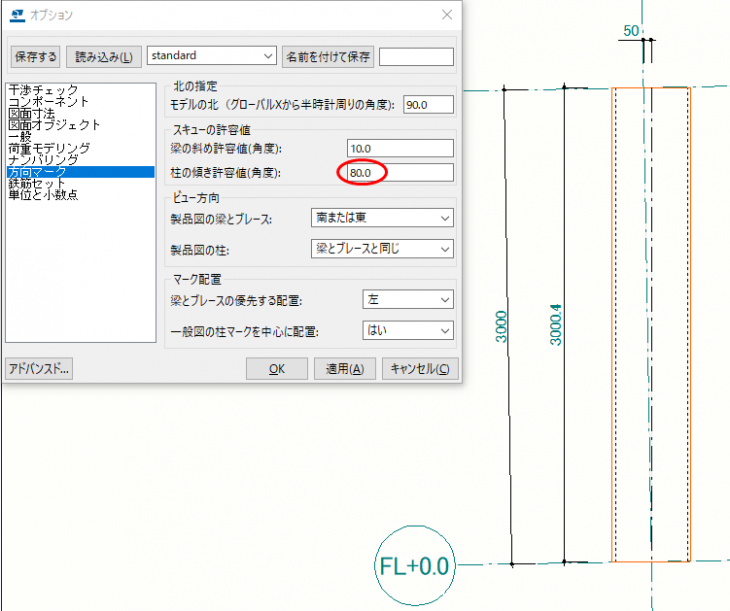Image resolution: width=730 pixels, height=611 pixels.
Task: Open 一般図の柱マークを中心に配置 dropdown
Action: pyautogui.click(x=408, y=331)
